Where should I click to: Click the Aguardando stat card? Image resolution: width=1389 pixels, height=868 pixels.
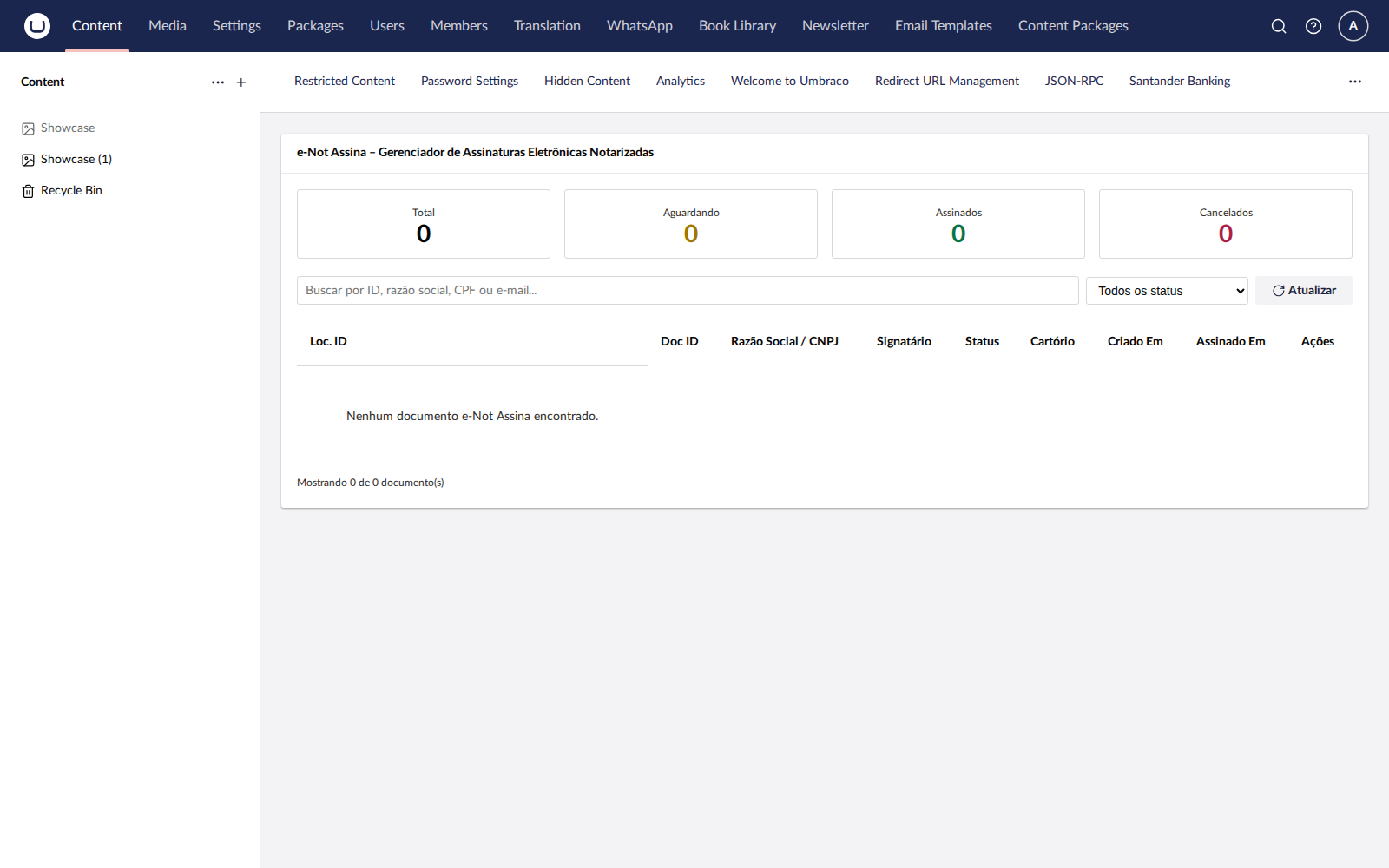691,224
